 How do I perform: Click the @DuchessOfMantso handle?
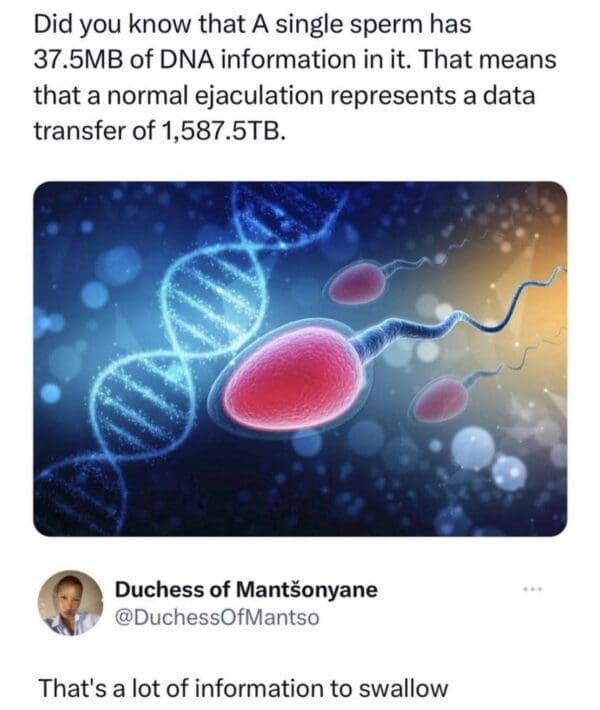(217, 617)
